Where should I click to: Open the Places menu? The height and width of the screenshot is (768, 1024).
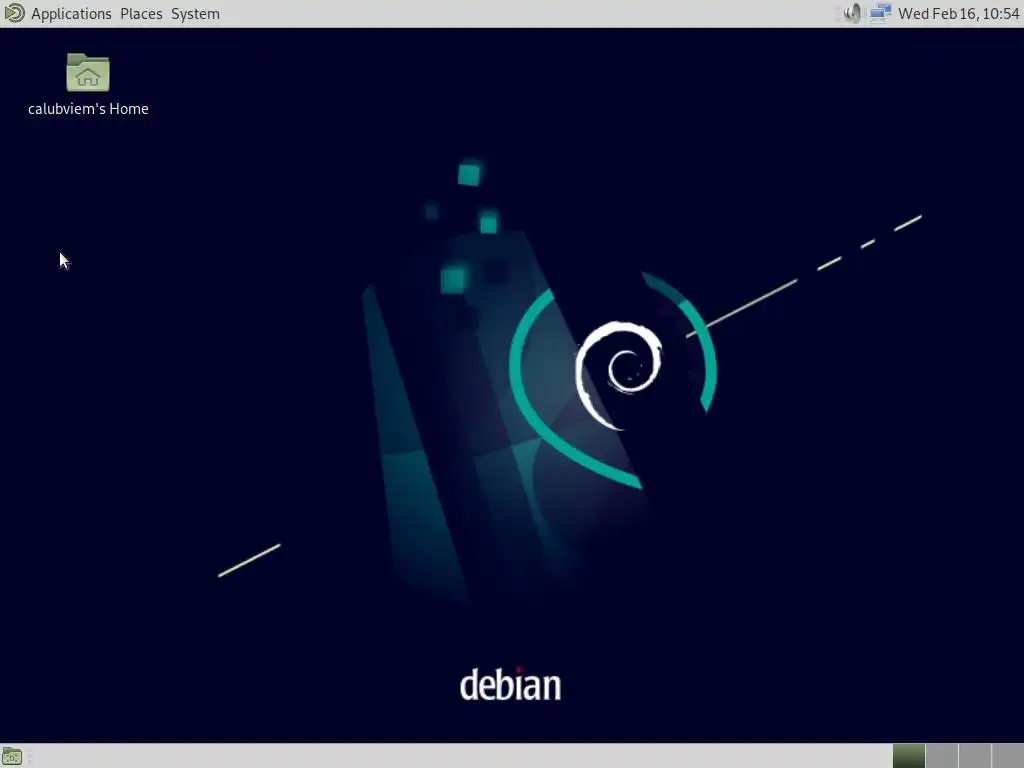pos(141,14)
